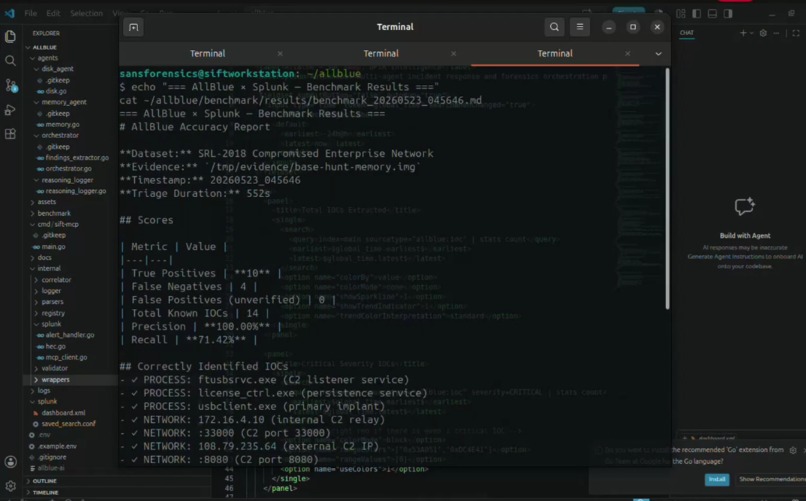The image size is (806, 501).
Task: Open the Explorer view in activity bar
Action: (10, 36)
